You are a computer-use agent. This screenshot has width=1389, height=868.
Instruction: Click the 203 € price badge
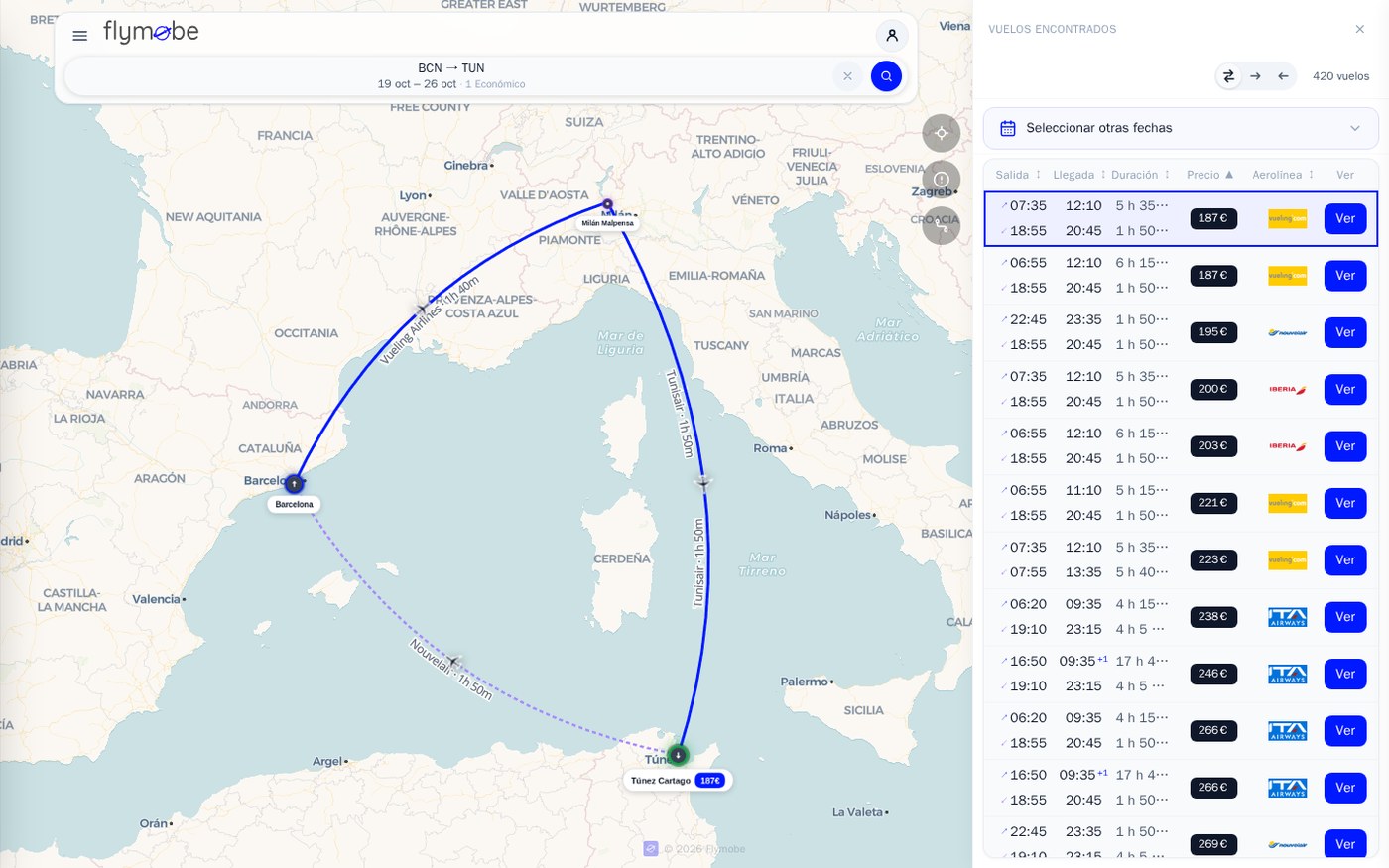(1213, 446)
